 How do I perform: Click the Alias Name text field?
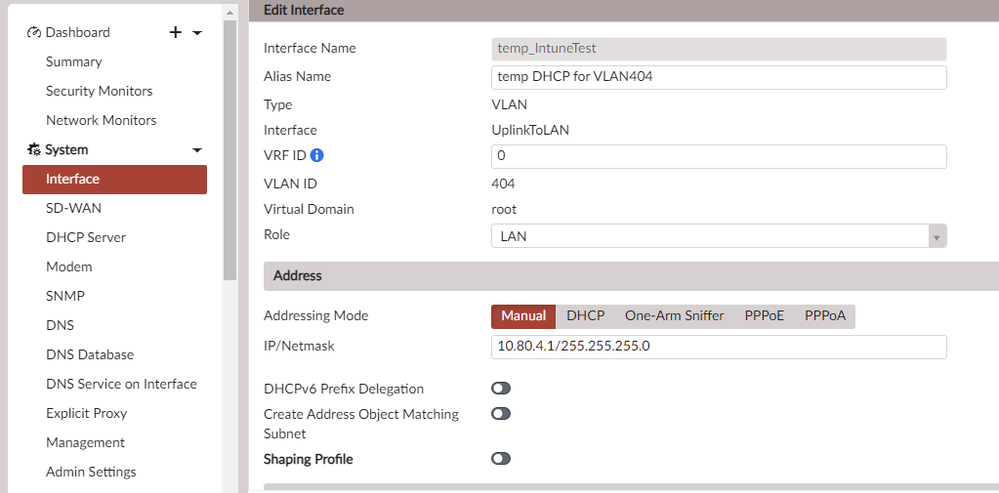point(718,77)
